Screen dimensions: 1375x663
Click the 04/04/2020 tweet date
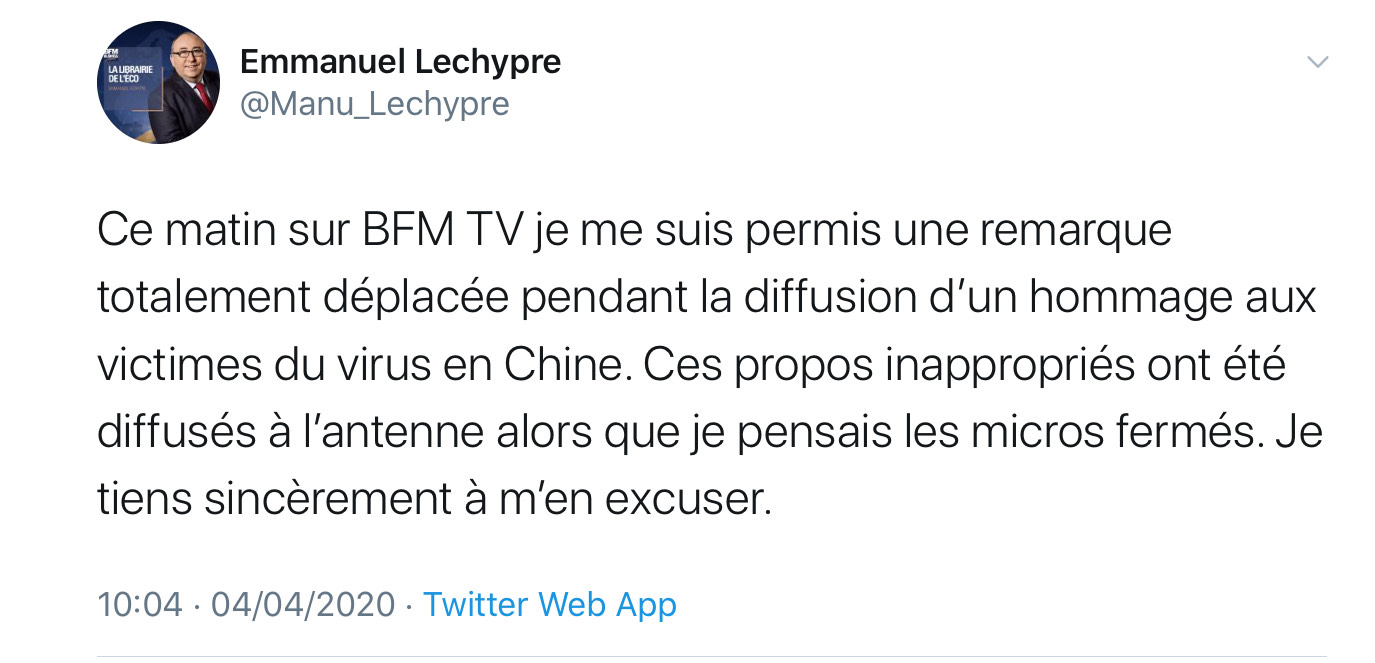coord(303,604)
